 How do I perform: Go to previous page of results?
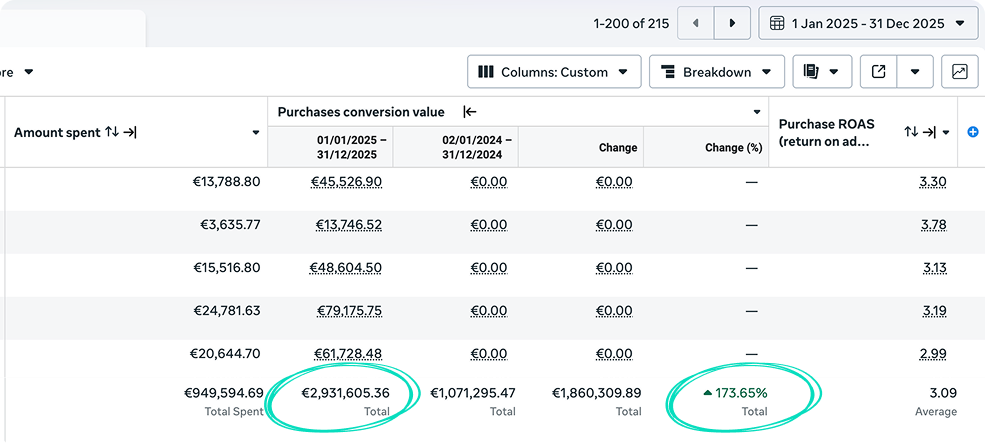click(x=696, y=22)
